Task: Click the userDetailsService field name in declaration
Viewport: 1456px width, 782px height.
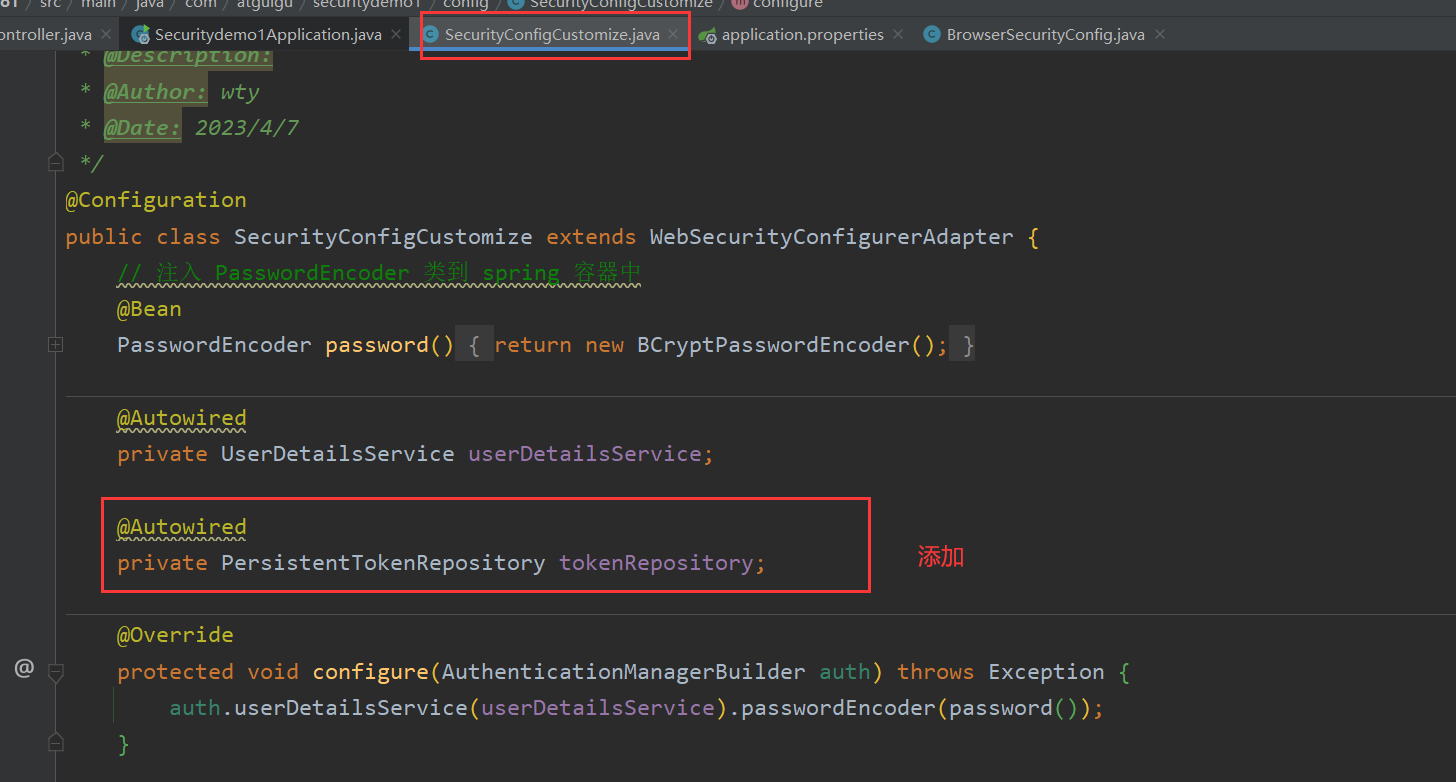Action: (x=585, y=454)
